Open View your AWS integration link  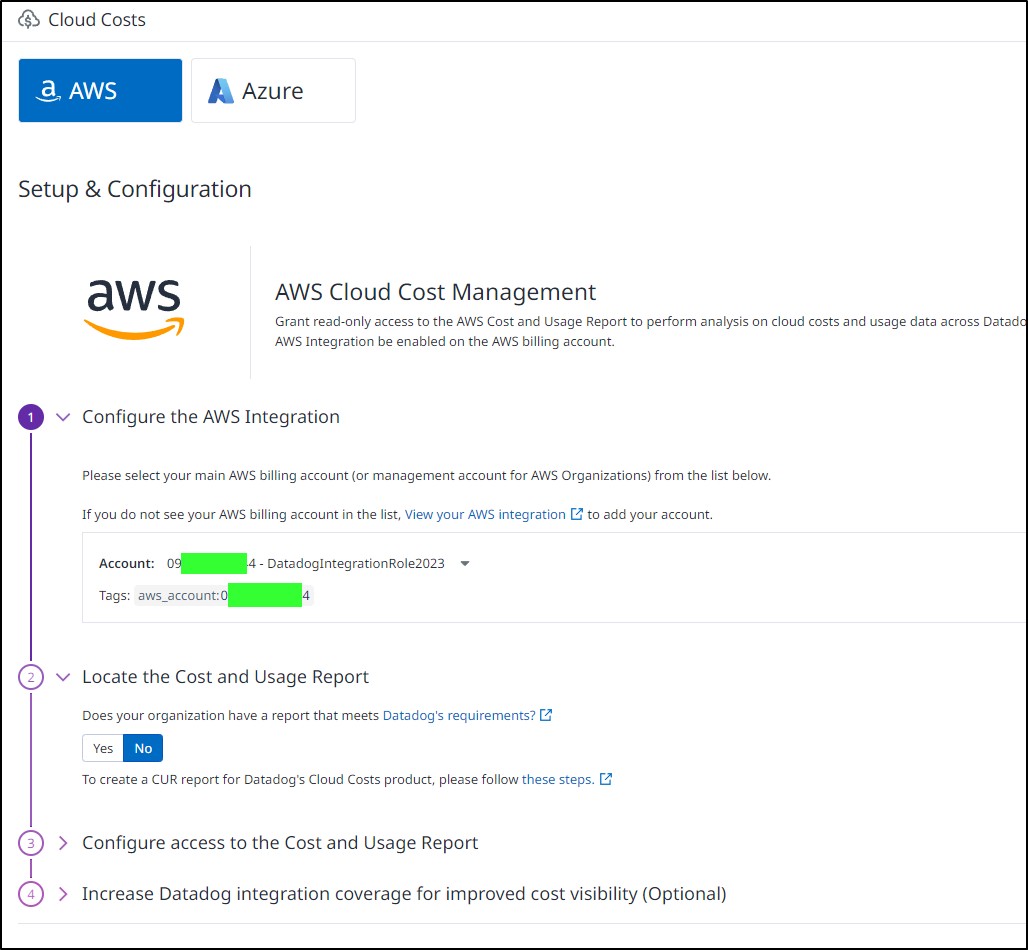click(x=485, y=515)
